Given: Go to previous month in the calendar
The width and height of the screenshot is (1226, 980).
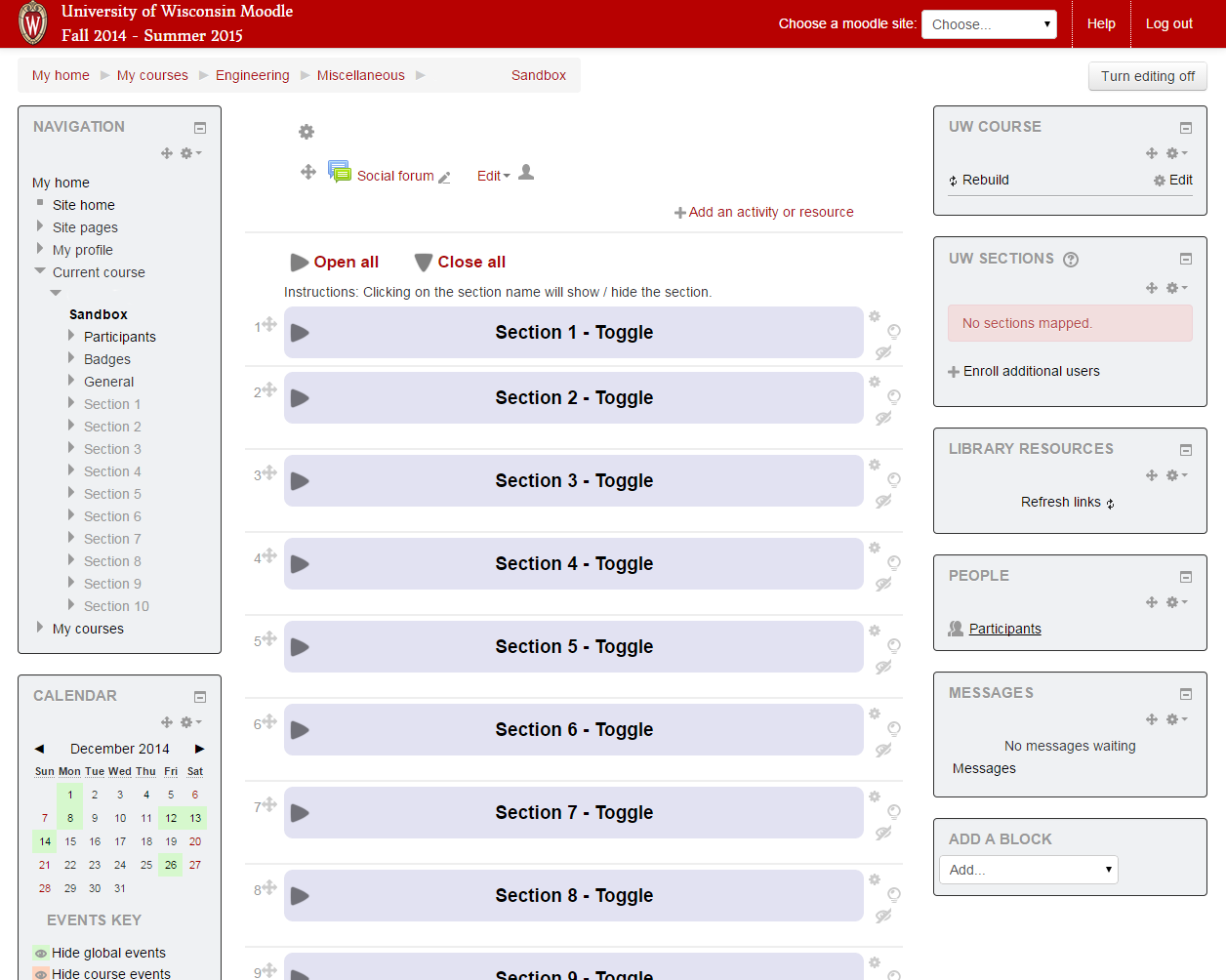Looking at the screenshot, I should click(x=39, y=749).
